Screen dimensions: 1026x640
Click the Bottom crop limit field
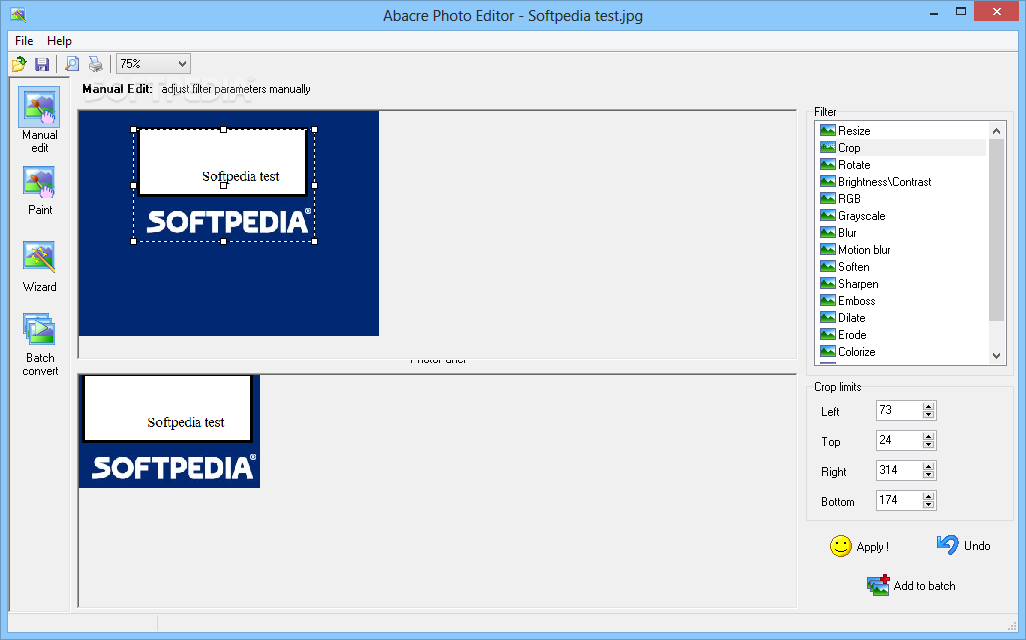(899, 501)
